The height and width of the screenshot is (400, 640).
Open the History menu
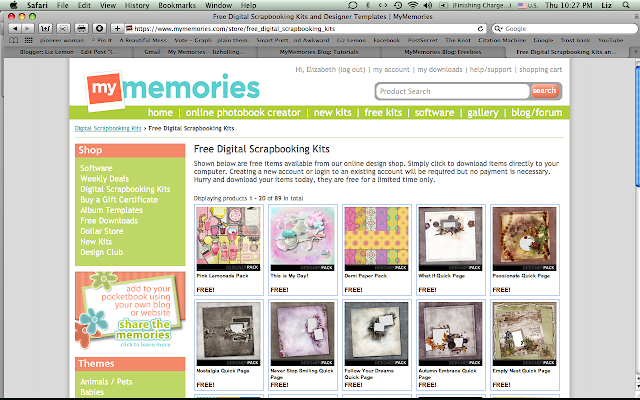[x=136, y=5]
